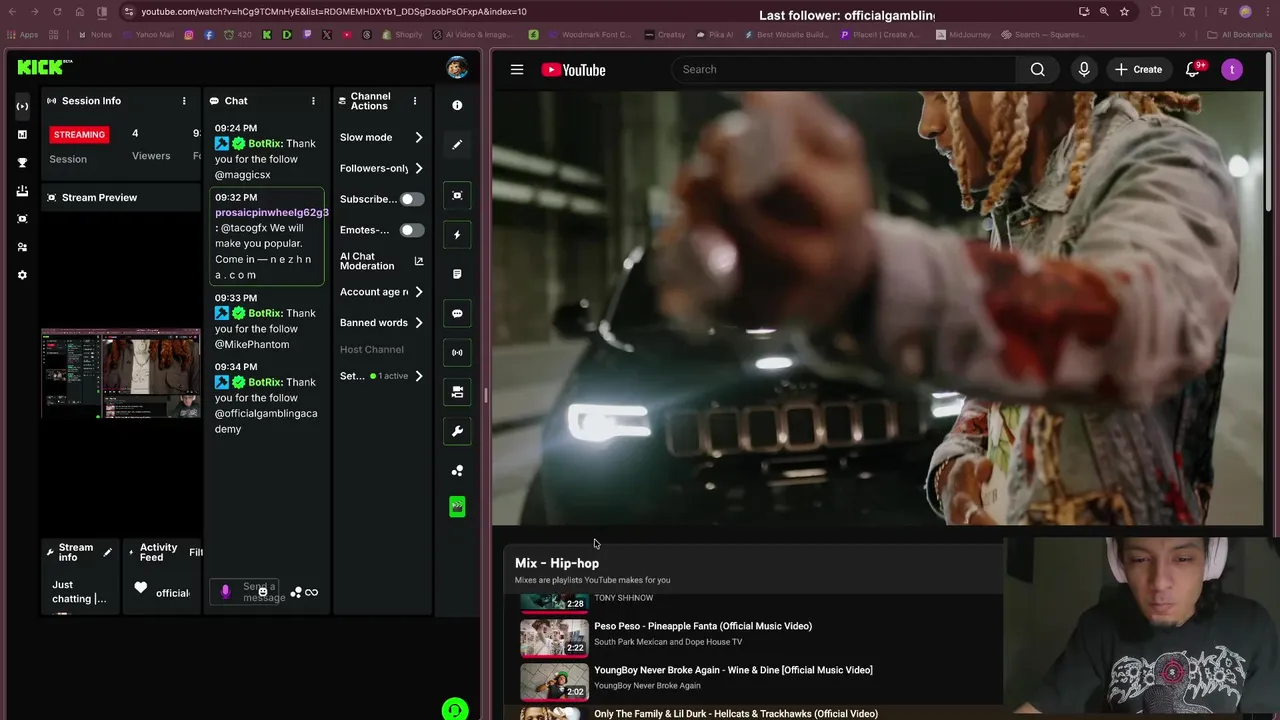Open the Kick profile avatar menu
This screenshot has width=1280, height=720.
457,68
